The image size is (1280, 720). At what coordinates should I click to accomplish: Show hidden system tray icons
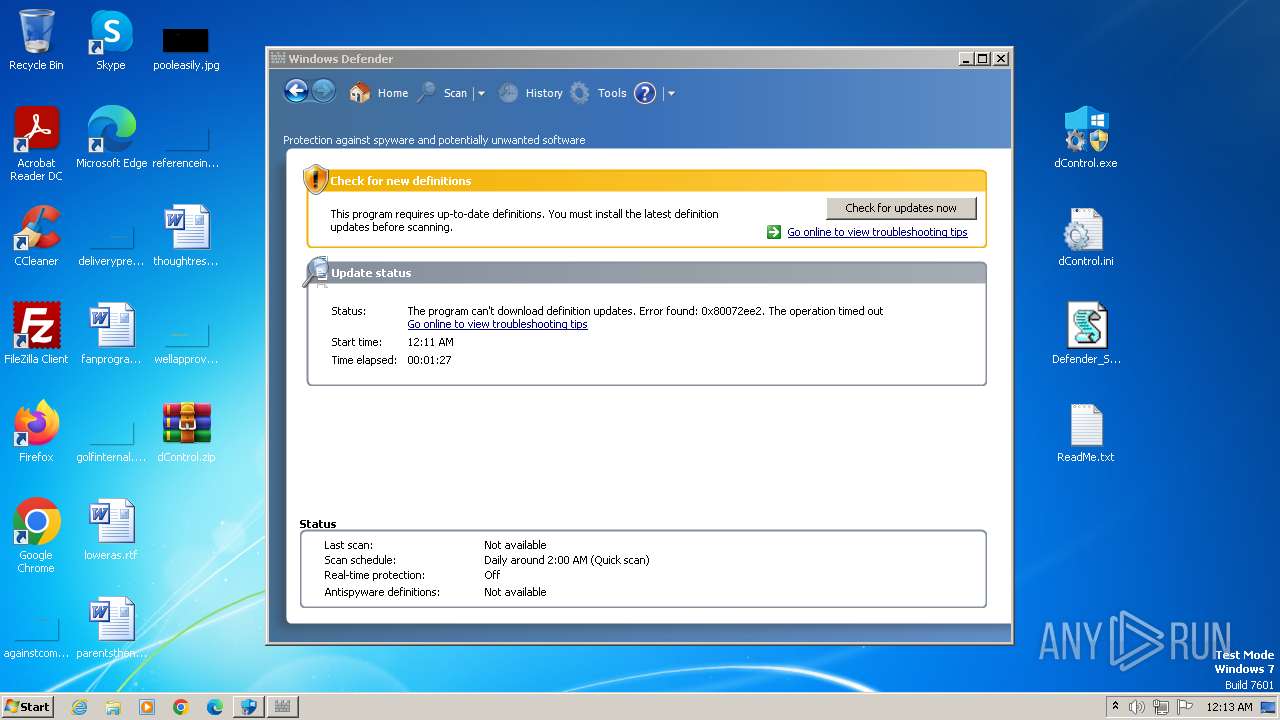tap(1115, 706)
